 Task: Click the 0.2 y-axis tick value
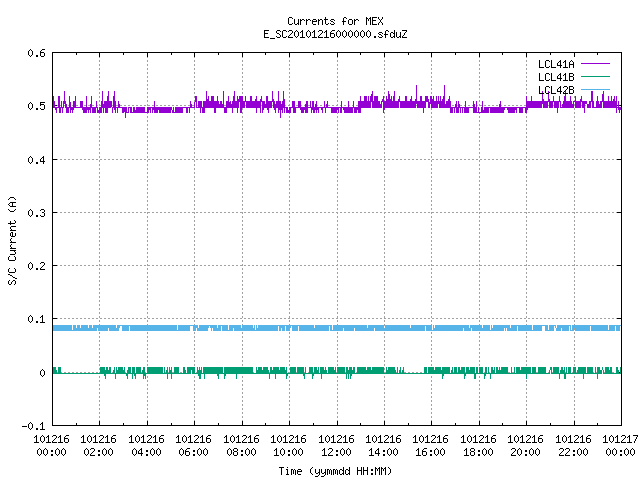coord(36,266)
